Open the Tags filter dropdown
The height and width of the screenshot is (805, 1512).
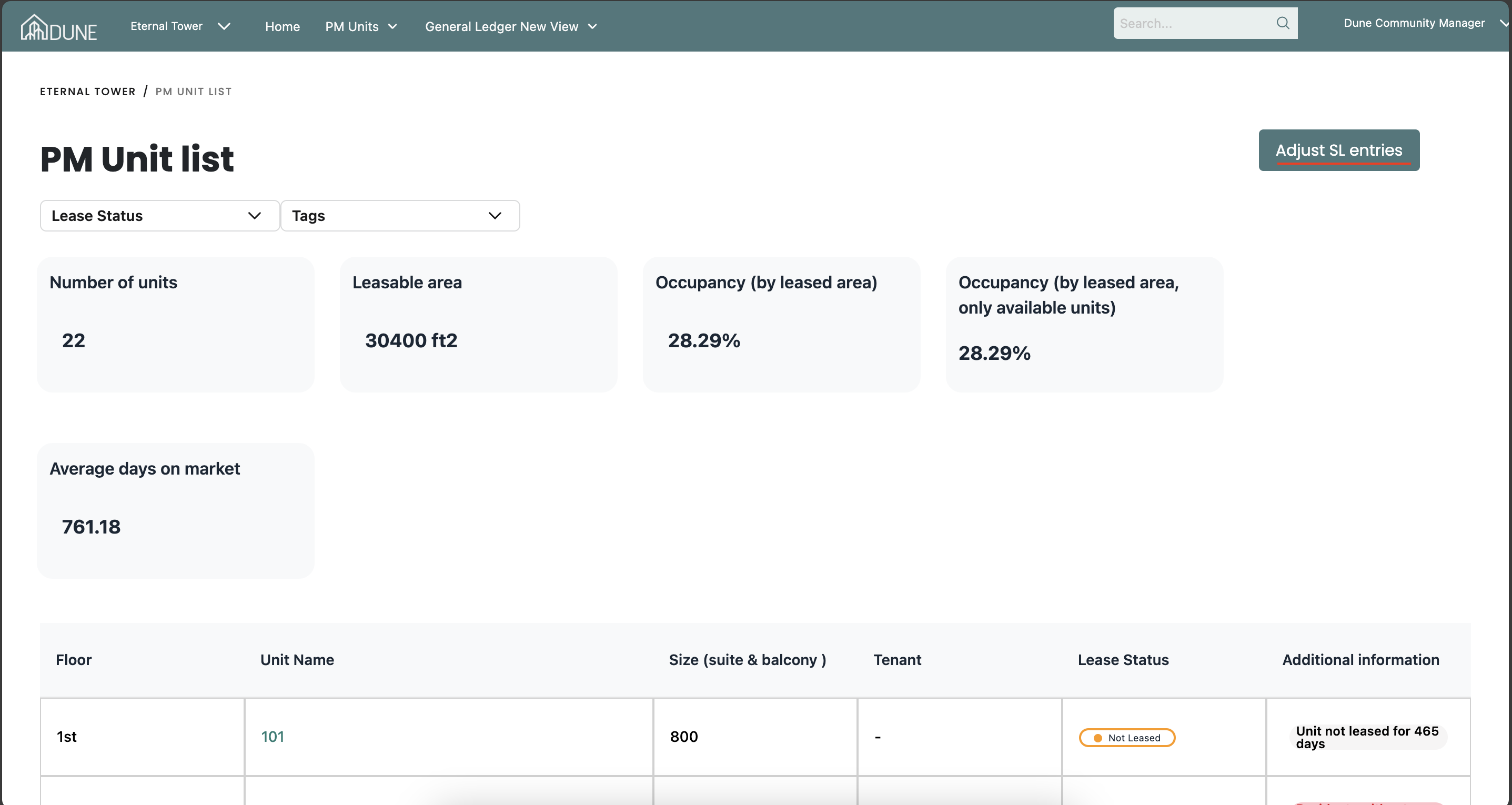[x=400, y=216]
